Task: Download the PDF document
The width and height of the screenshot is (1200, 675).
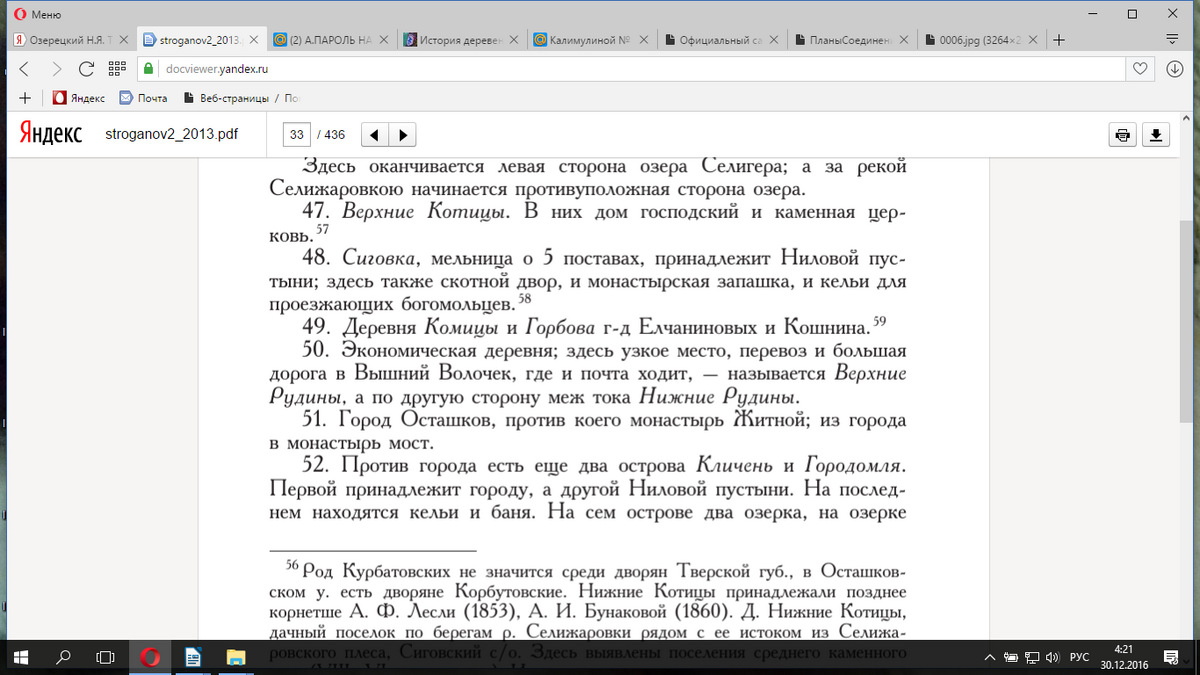Action: (1157, 135)
